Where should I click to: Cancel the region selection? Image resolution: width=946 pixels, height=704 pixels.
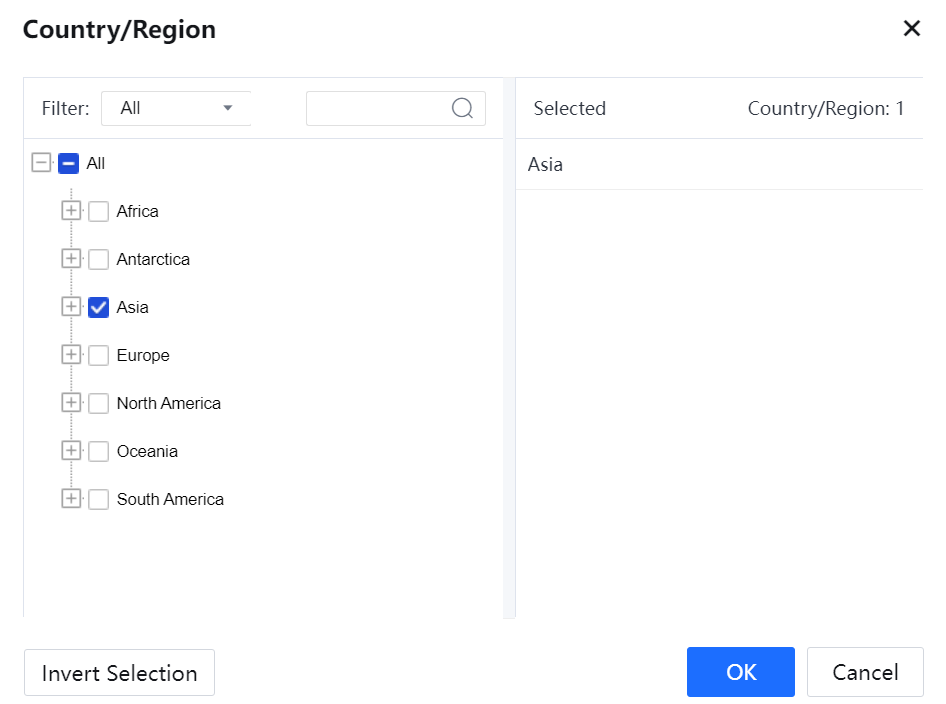point(864,672)
